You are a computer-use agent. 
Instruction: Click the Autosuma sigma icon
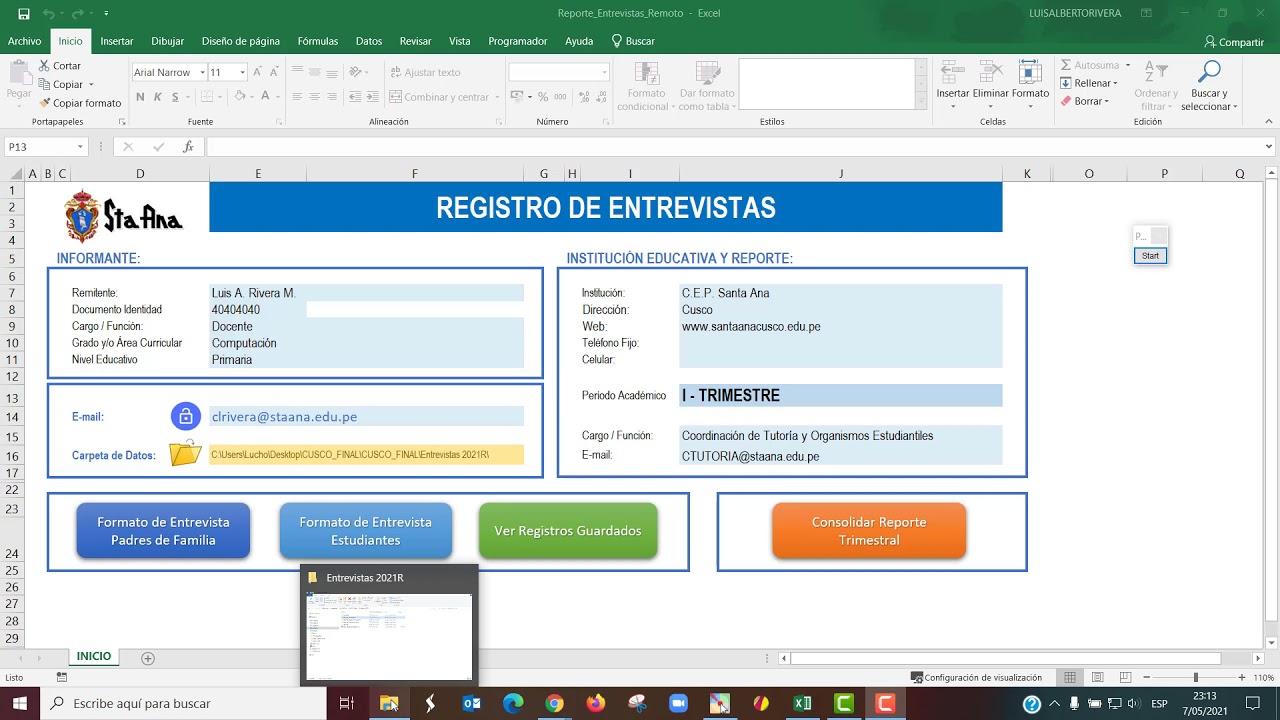(1066, 65)
